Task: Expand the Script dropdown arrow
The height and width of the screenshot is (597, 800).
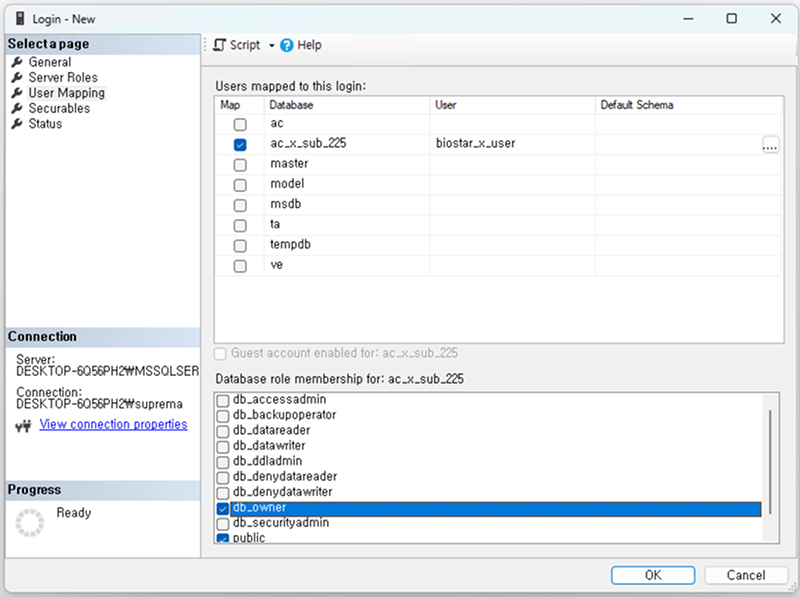Action: tap(271, 46)
